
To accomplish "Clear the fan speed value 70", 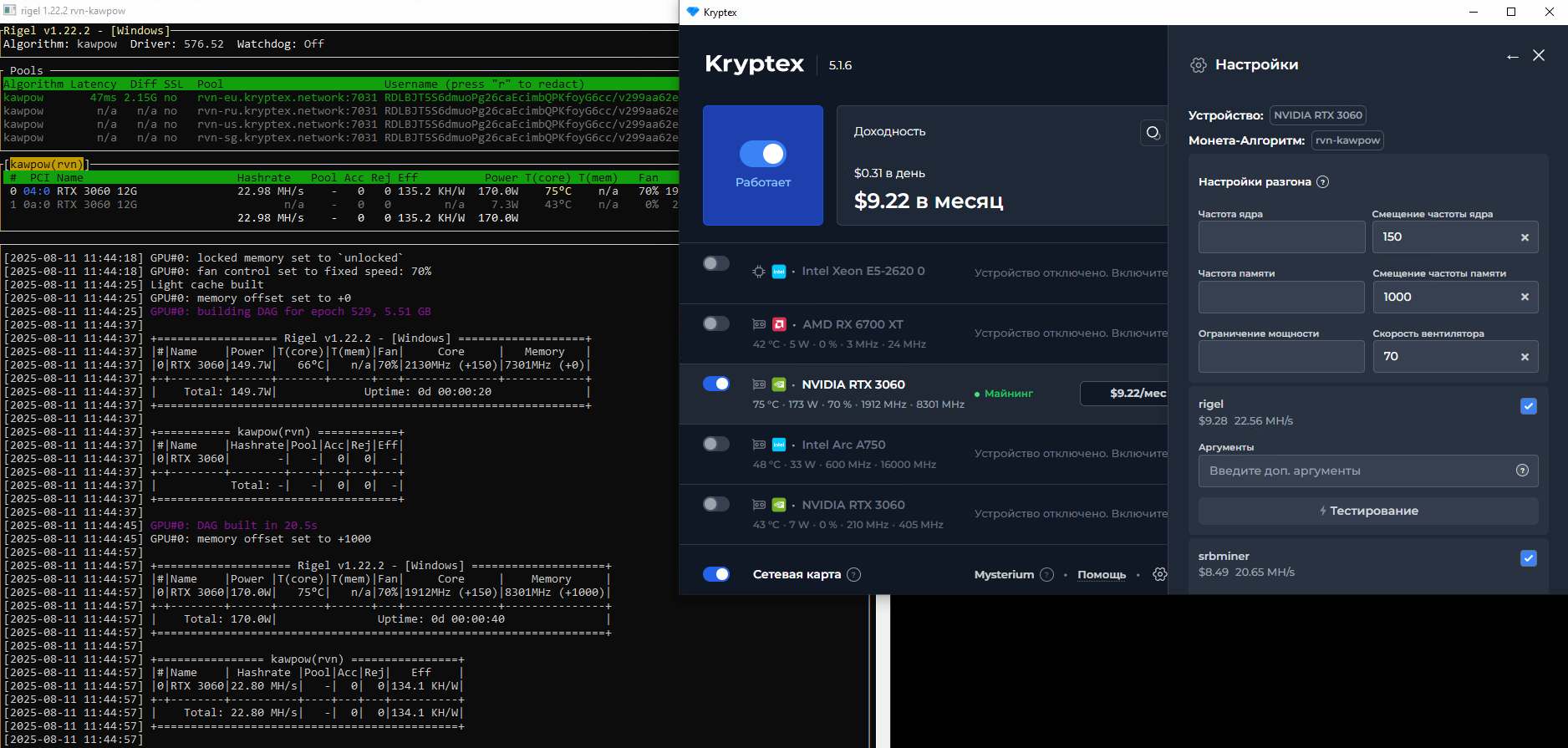I will [x=1525, y=357].
